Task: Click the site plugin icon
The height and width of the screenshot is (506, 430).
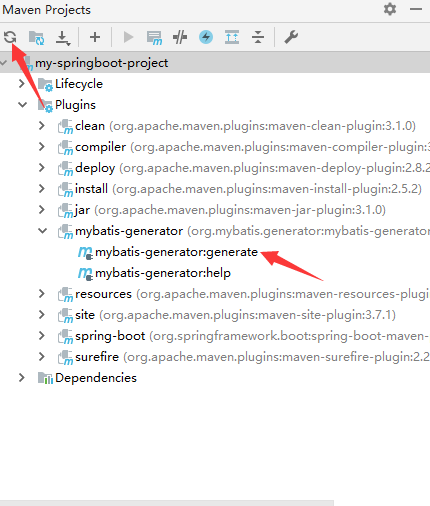Action: [65, 316]
